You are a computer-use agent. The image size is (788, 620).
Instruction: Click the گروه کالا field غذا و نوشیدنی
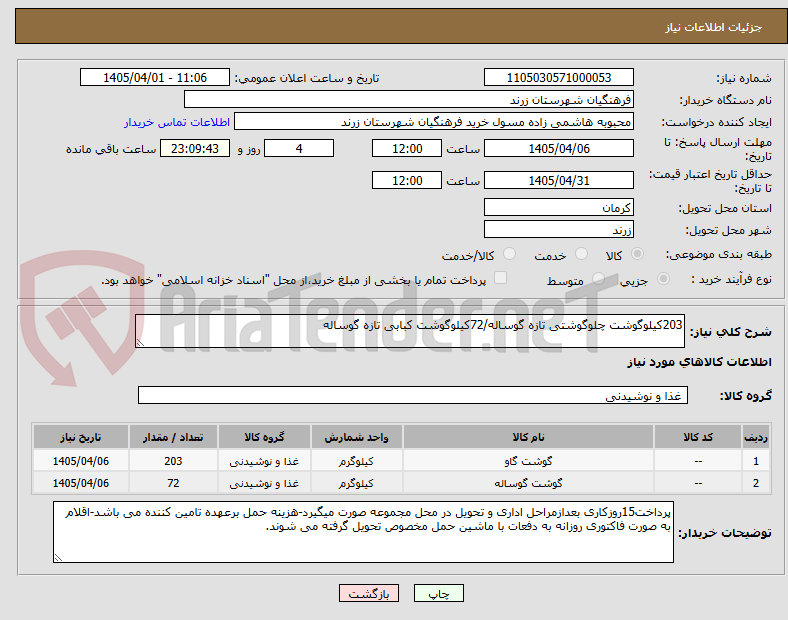(413, 395)
